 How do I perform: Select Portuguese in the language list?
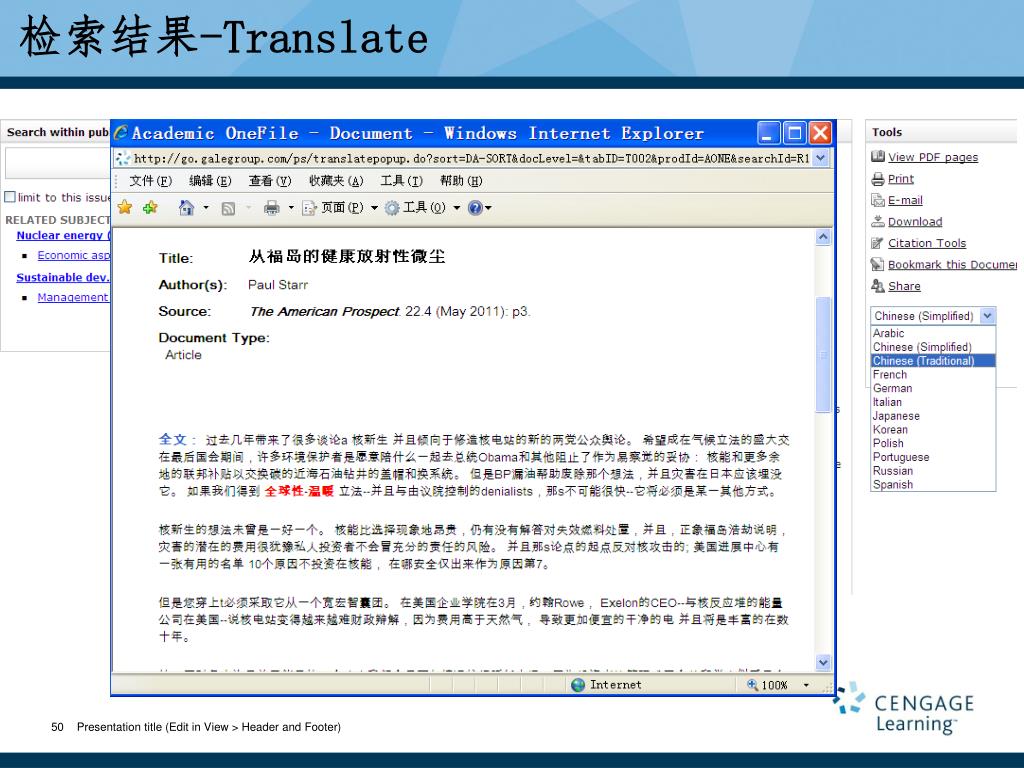pyautogui.click(x=933, y=456)
